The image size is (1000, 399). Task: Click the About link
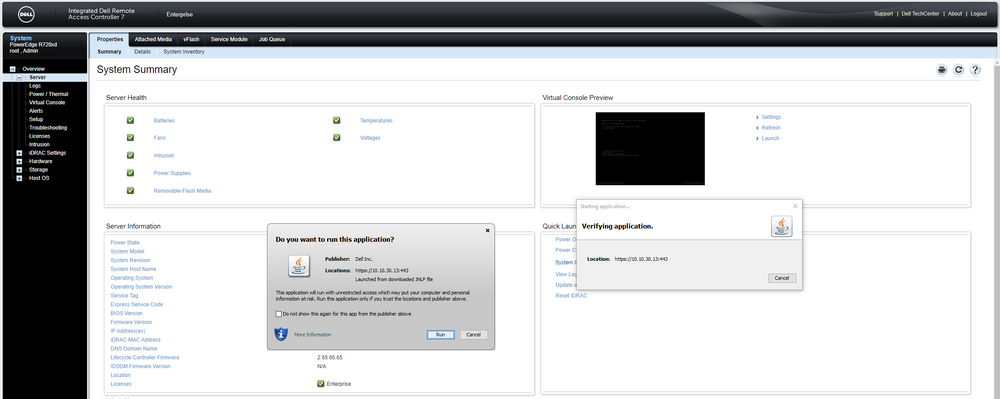(x=955, y=14)
